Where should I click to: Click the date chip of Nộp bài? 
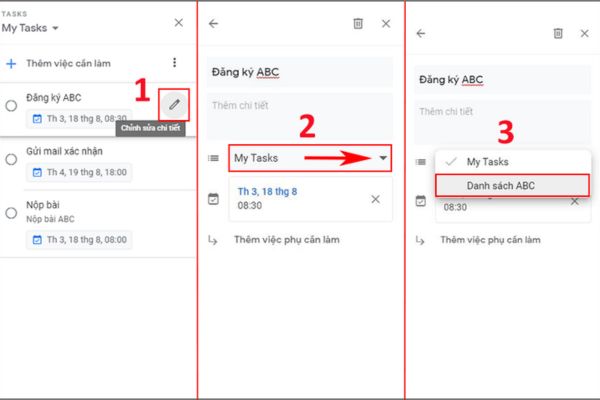79,240
